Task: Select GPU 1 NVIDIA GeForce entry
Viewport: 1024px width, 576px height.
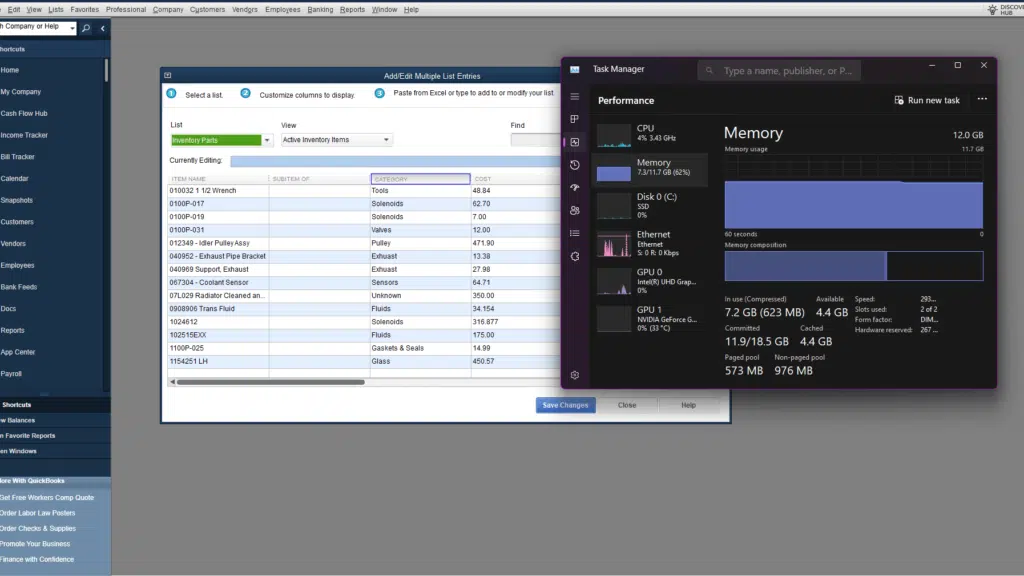Action: tap(650, 319)
